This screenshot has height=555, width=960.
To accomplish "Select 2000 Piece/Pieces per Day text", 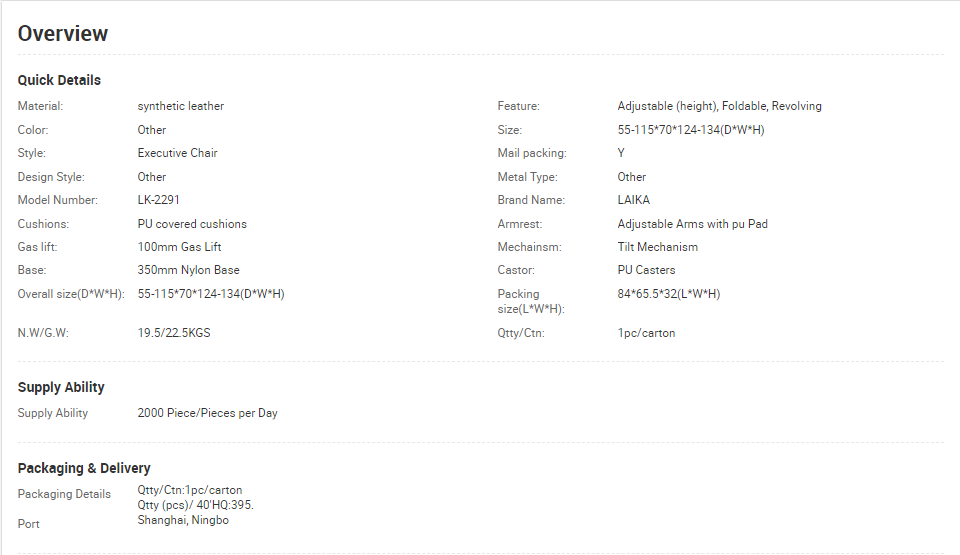I will pyautogui.click(x=208, y=413).
